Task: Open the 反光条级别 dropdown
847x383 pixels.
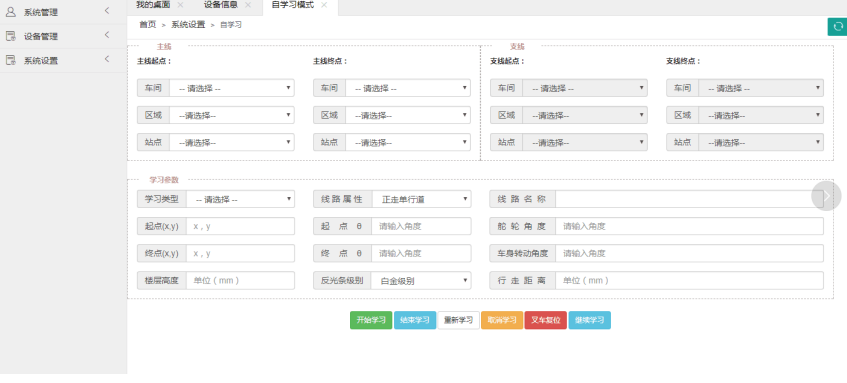Action: [x=421, y=280]
